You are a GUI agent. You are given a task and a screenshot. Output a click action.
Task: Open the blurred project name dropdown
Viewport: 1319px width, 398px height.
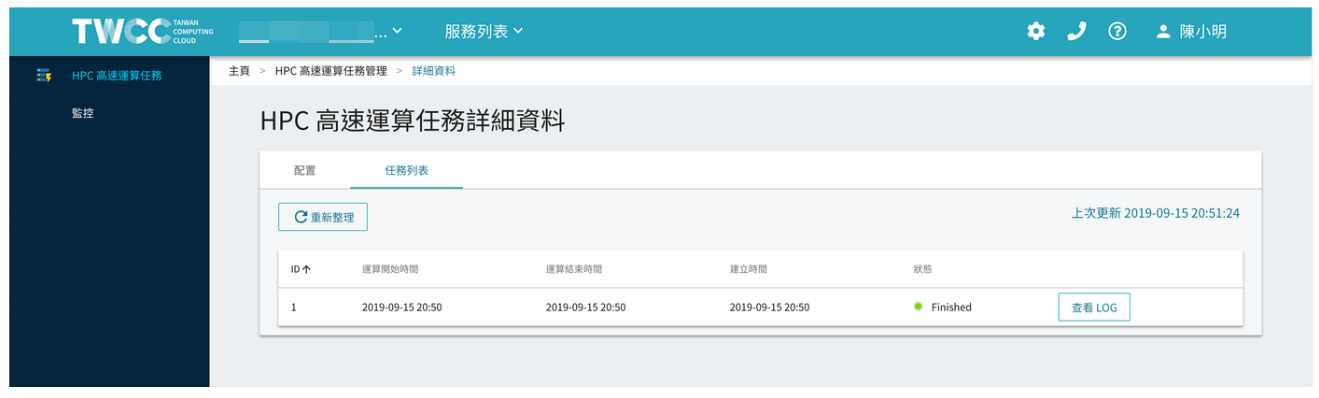(x=321, y=31)
